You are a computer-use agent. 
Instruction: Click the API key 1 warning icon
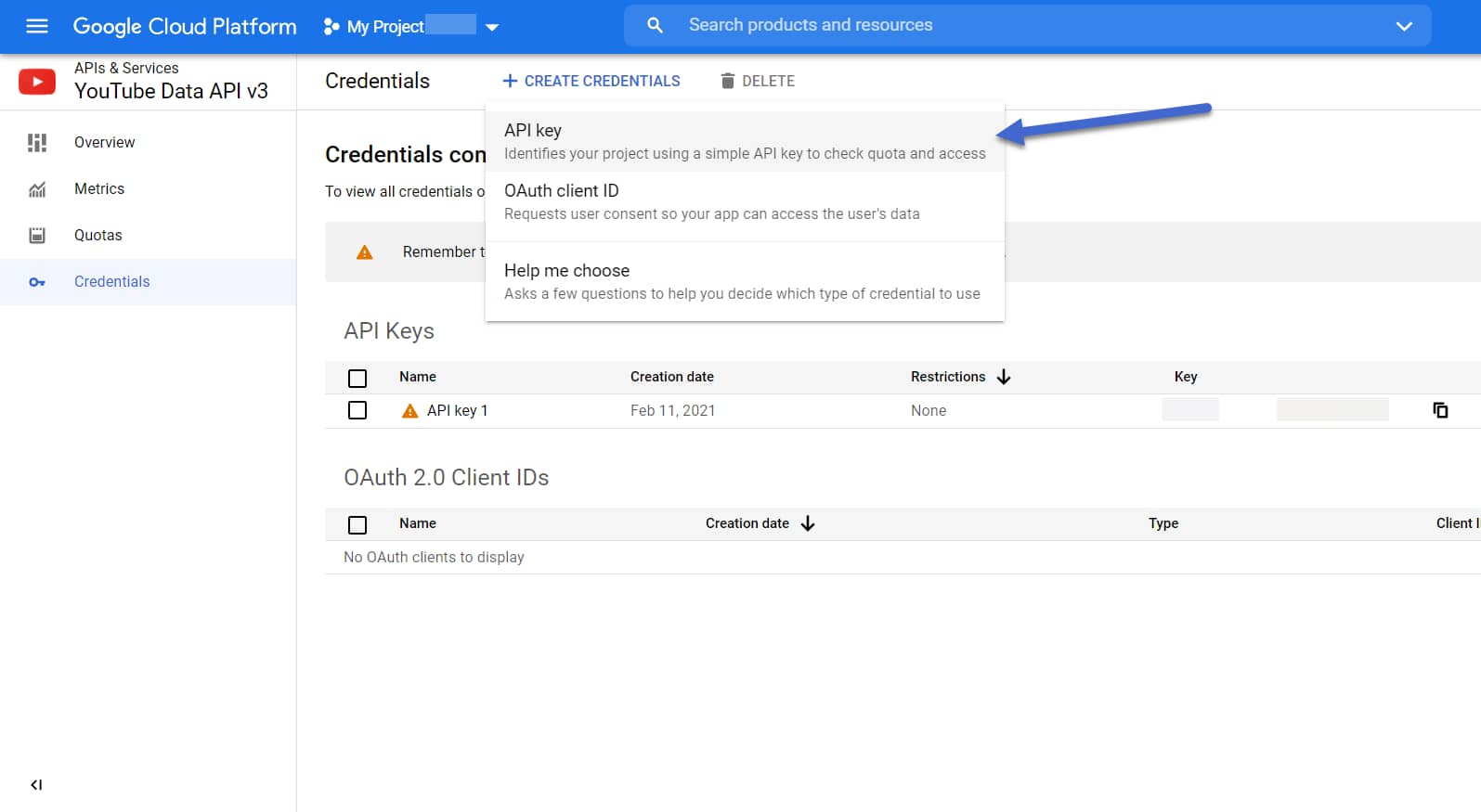click(x=409, y=410)
